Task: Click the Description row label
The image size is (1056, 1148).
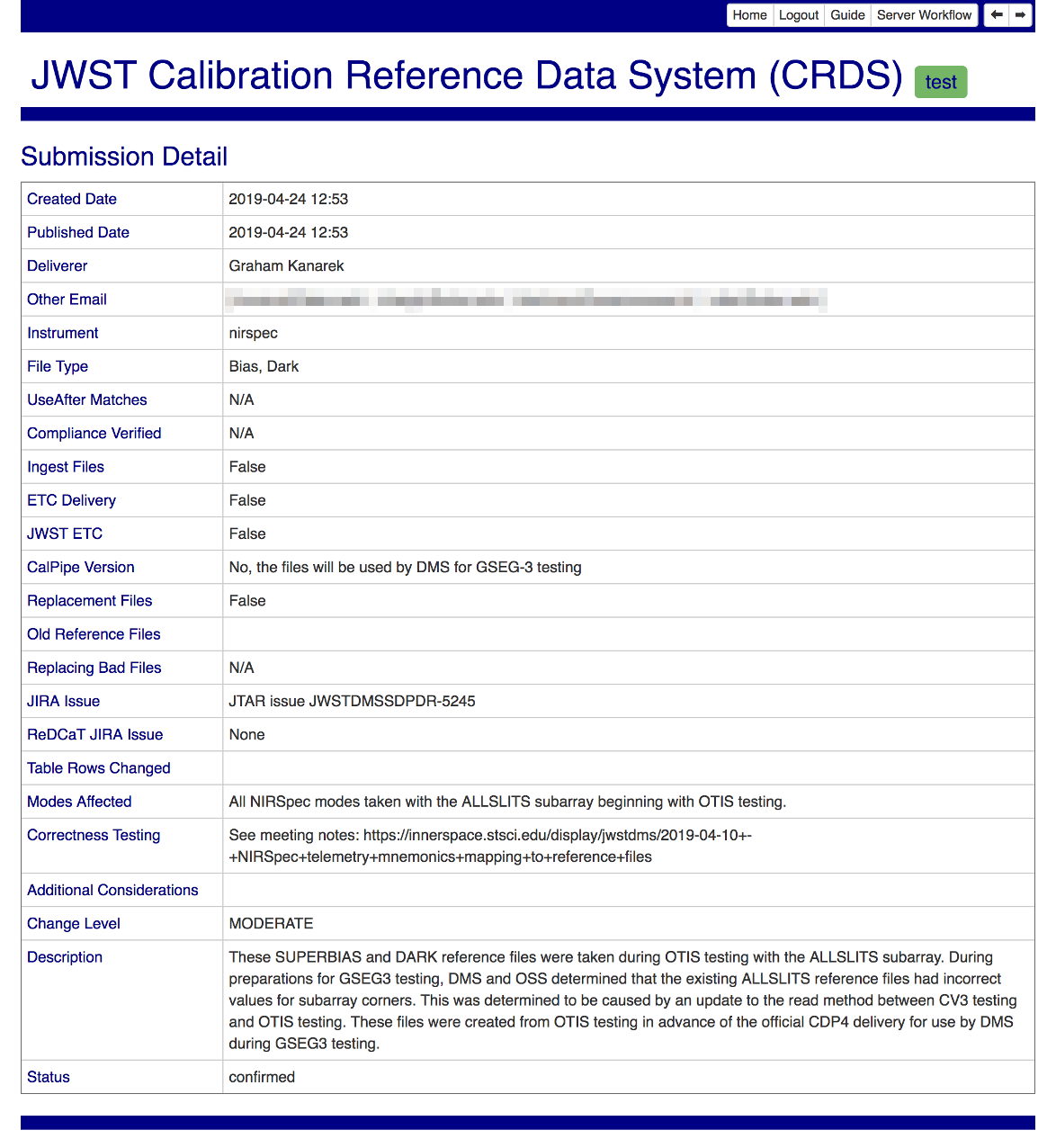Action: 65,957
